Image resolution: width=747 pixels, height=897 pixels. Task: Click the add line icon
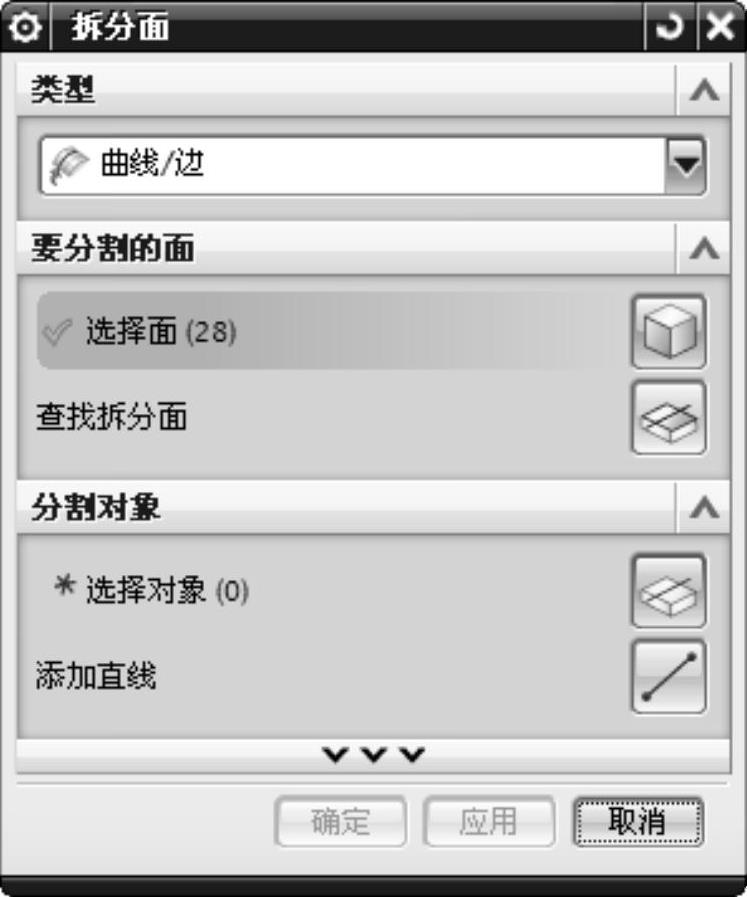click(669, 677)
